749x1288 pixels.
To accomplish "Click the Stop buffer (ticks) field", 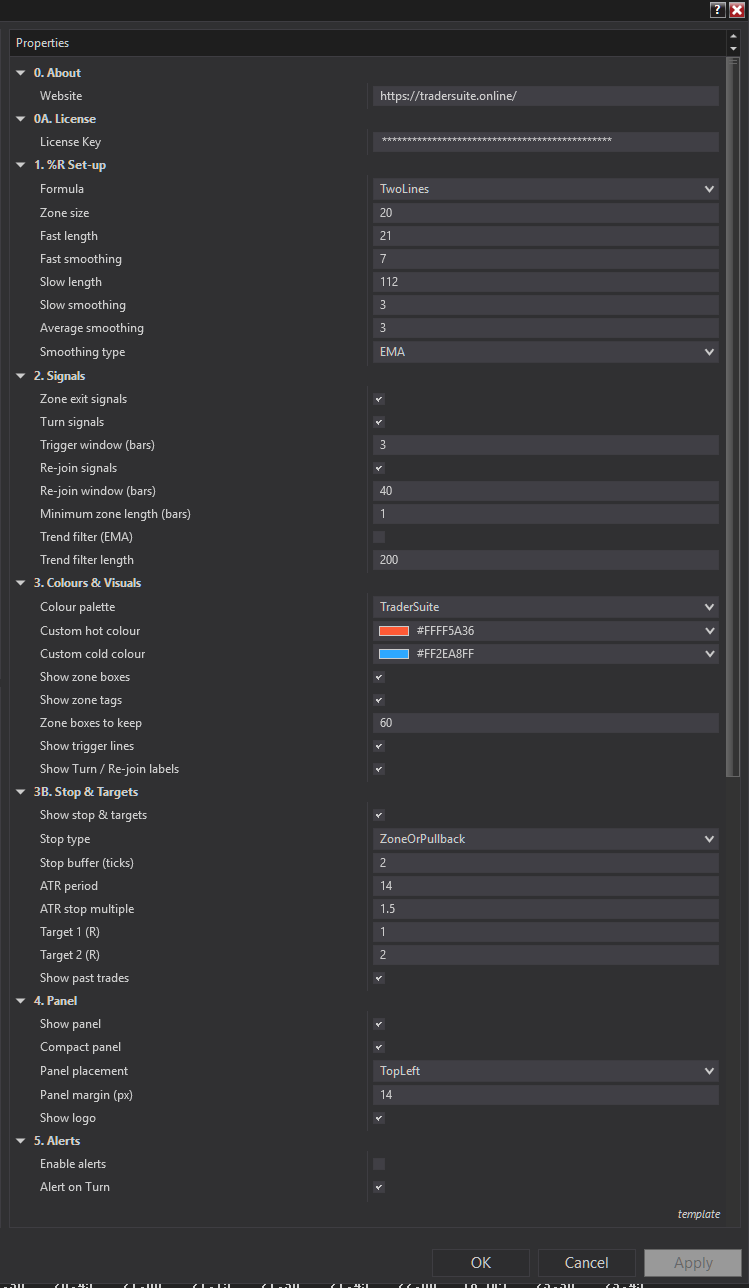I will click(x=545, y=862).
